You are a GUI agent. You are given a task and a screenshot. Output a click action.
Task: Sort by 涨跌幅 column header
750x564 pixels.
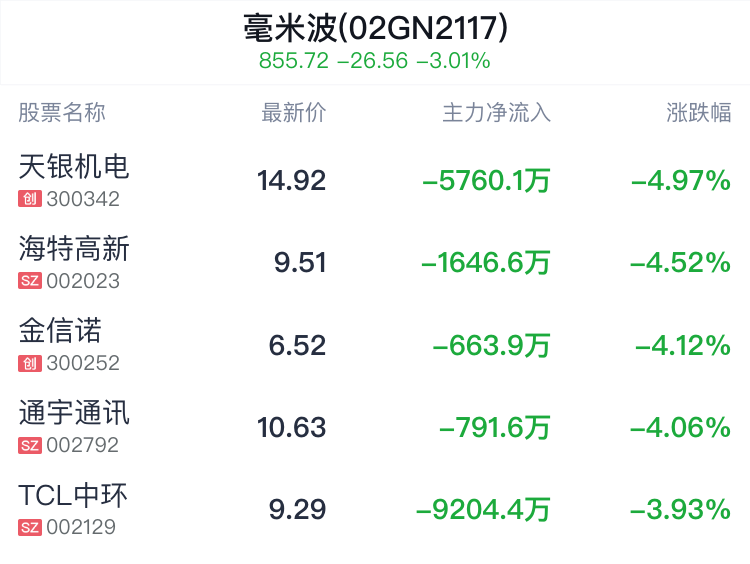pyautogui.click(x=698, y=113)
